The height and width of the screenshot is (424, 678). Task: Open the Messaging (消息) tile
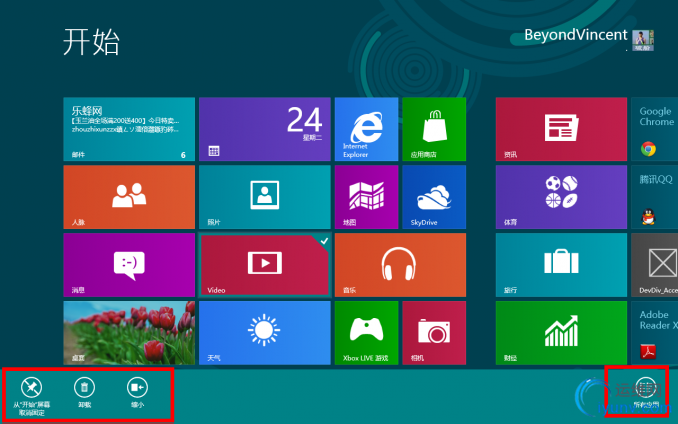[129, 265]
